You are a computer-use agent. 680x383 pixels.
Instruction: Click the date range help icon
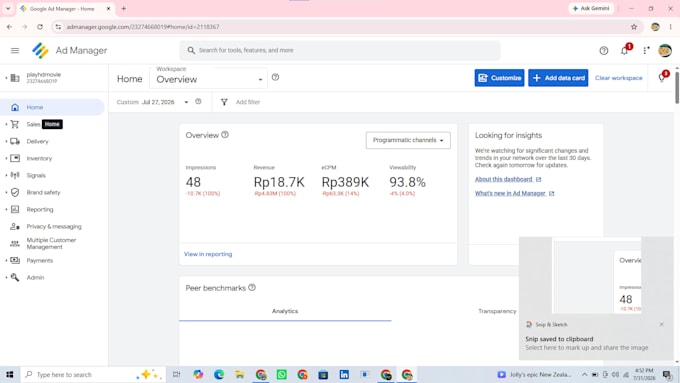pyautogui.click(x=198, y=101)
